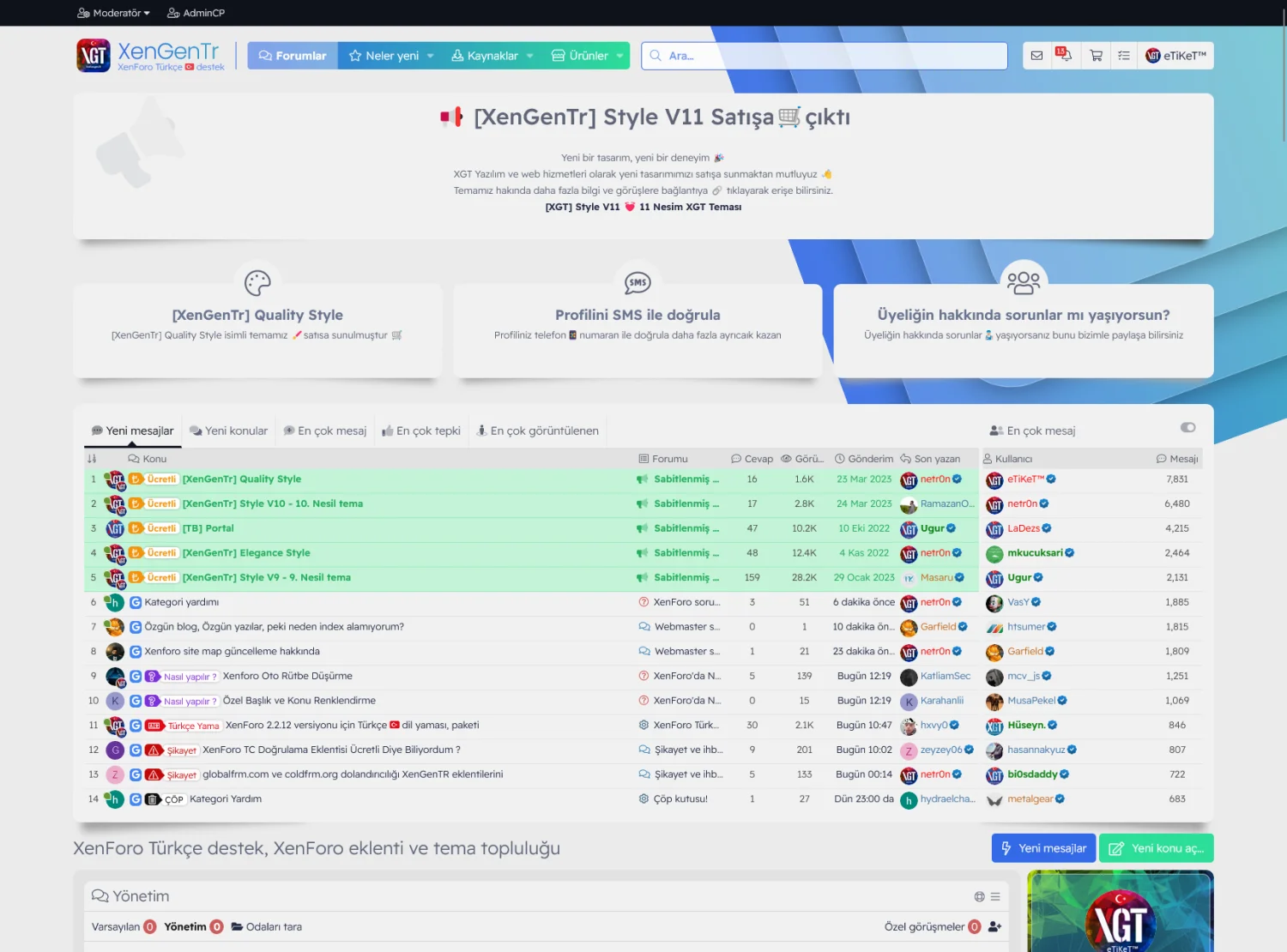Click the Yönetim panel heading
Viewport: 1287px width, 952px height.
141,896
